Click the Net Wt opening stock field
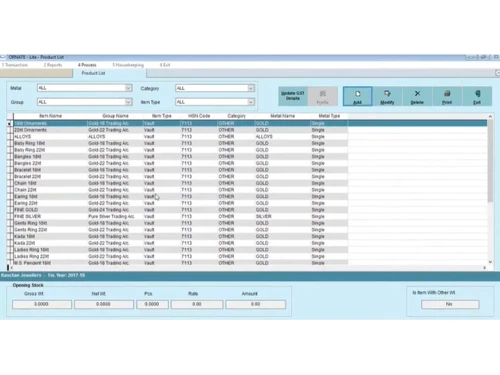 (x=104, y=304)
